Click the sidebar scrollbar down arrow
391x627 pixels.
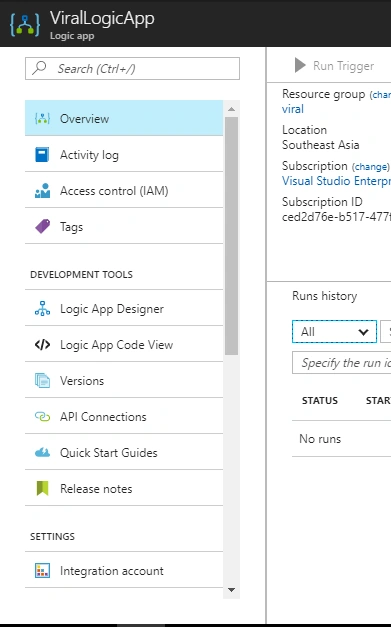click(x=231, y=590)
